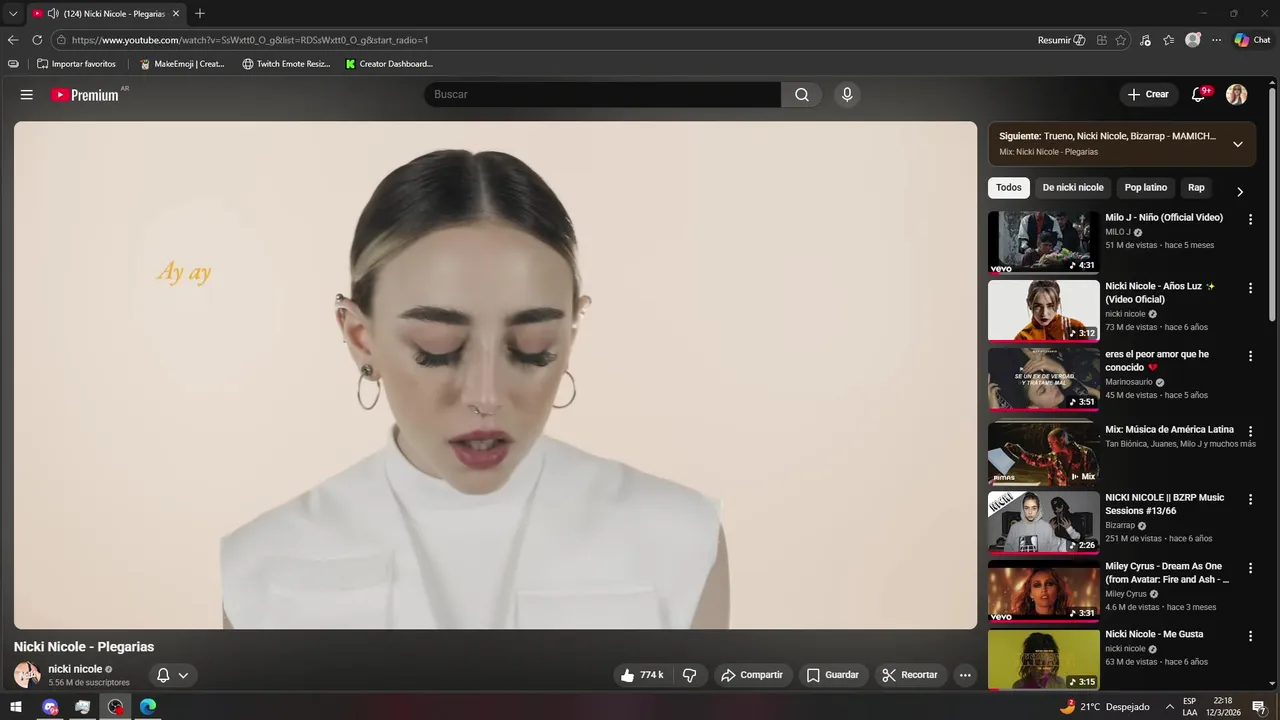Like the video with 774 k thumbs up

click(x=641, y=675)
